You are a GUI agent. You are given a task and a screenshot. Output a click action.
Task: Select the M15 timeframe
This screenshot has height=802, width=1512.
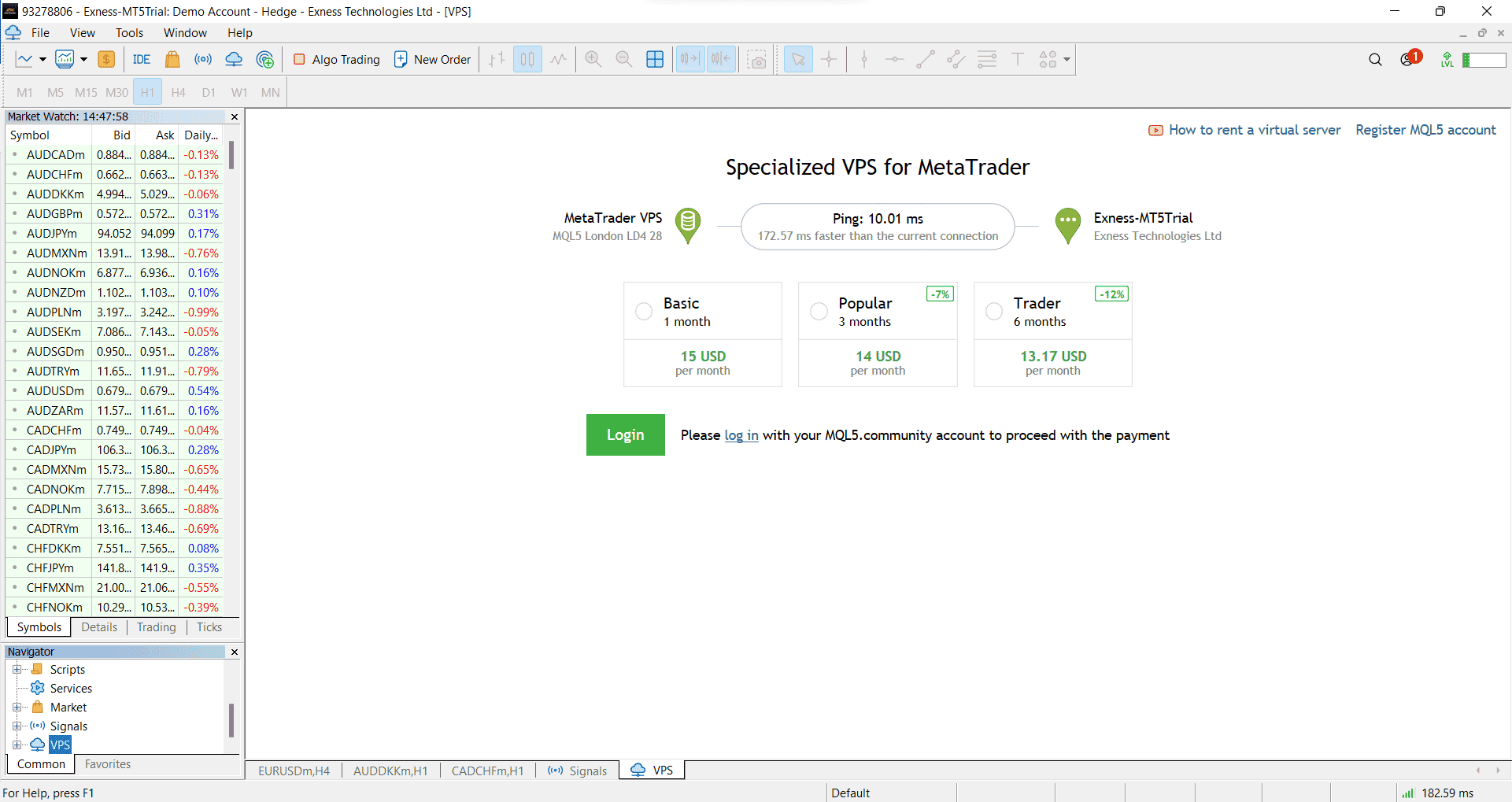click(86, 92)
